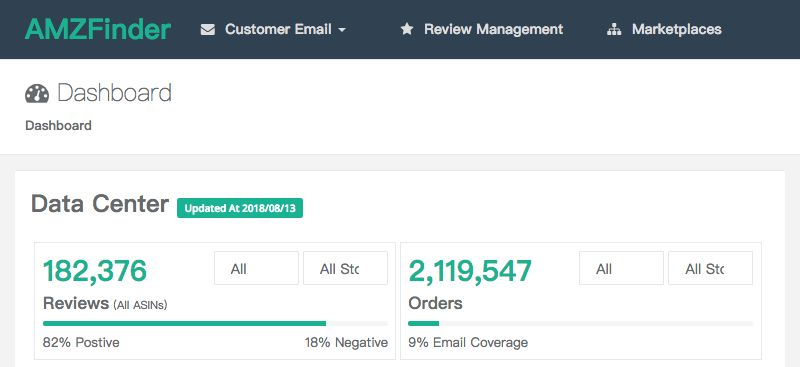Open the Reviews "All" filter dropdown

tap(256, 268)
